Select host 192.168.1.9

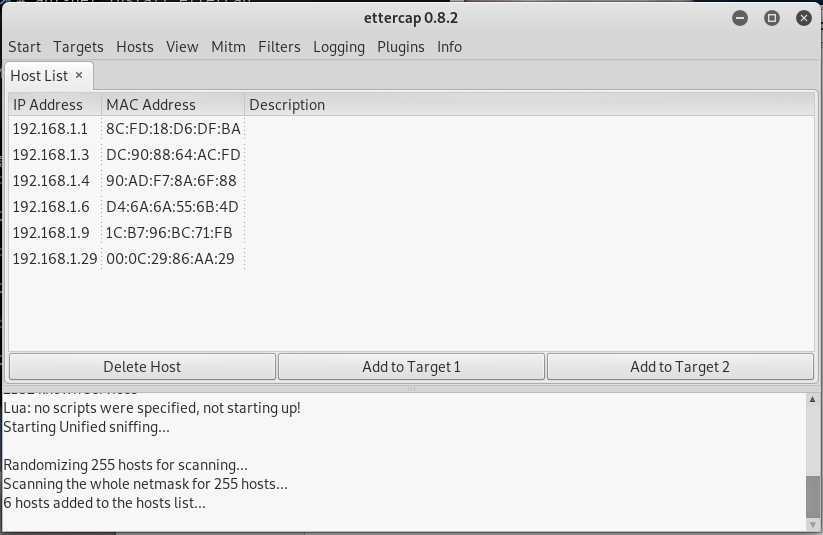click(51, 233)
